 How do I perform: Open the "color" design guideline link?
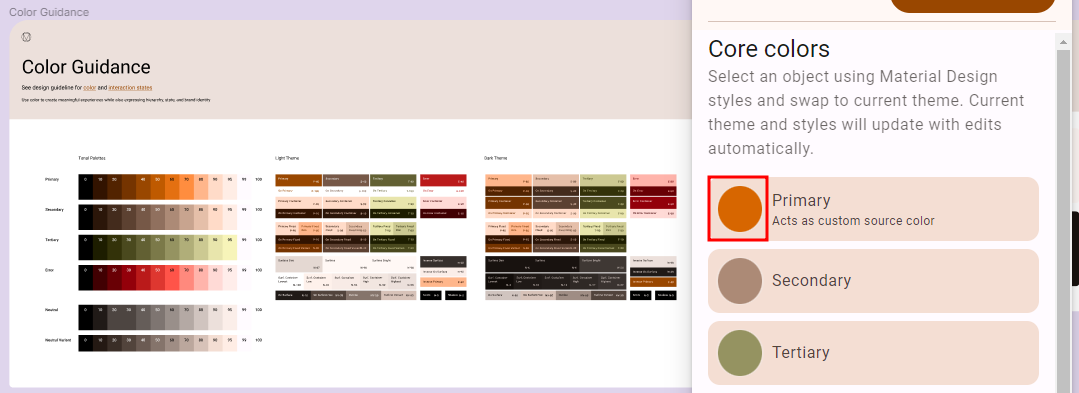point(89,88)
